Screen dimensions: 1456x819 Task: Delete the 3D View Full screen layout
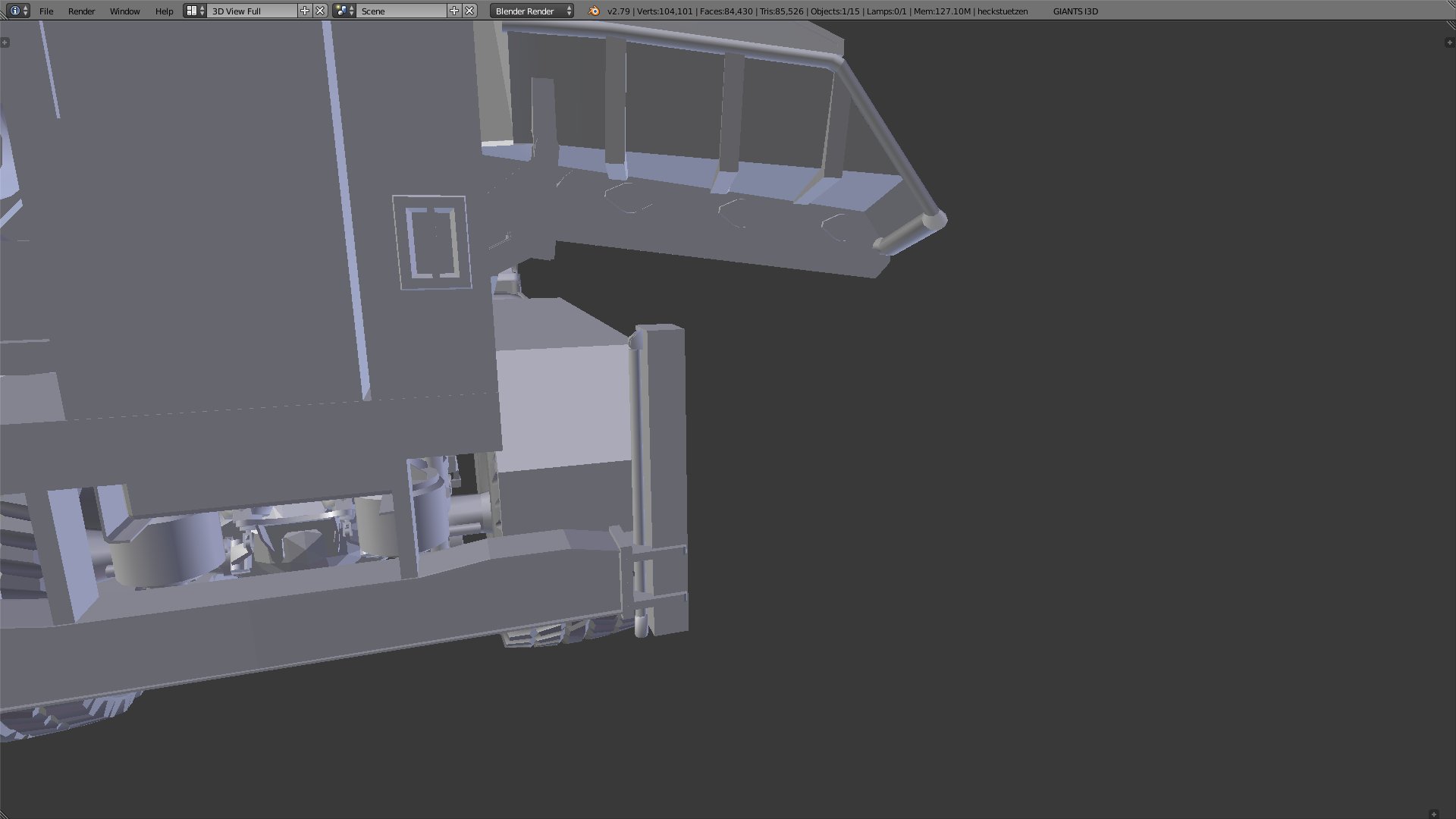point(320,11)
